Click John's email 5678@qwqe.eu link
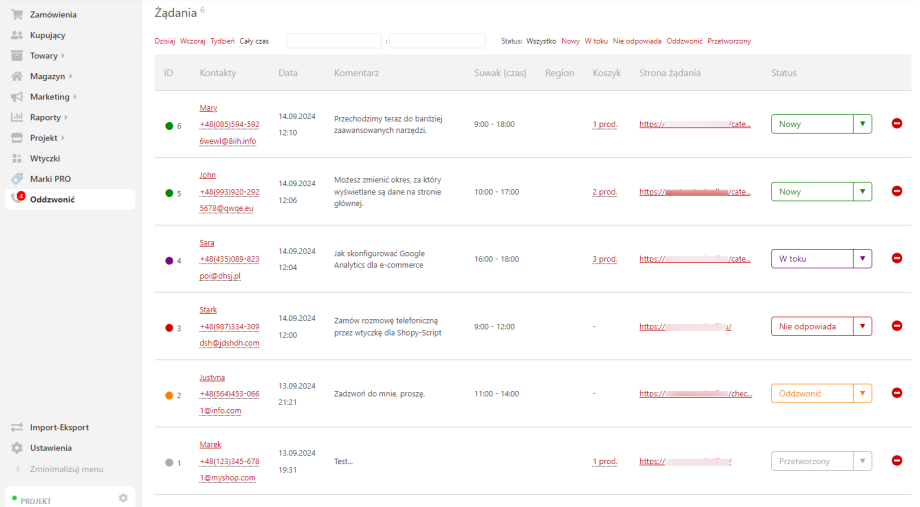The image size is (920, 507). [227, 208]
